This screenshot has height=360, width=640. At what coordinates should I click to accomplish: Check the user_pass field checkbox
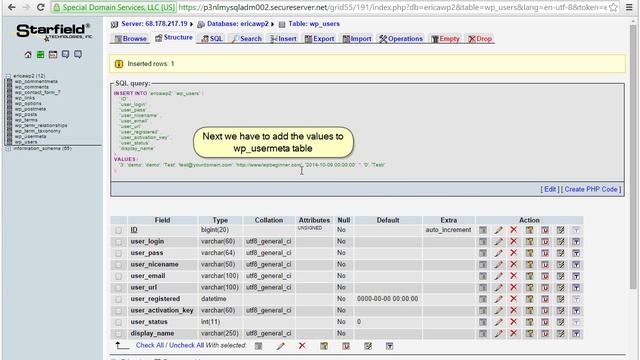coord(118,253)
